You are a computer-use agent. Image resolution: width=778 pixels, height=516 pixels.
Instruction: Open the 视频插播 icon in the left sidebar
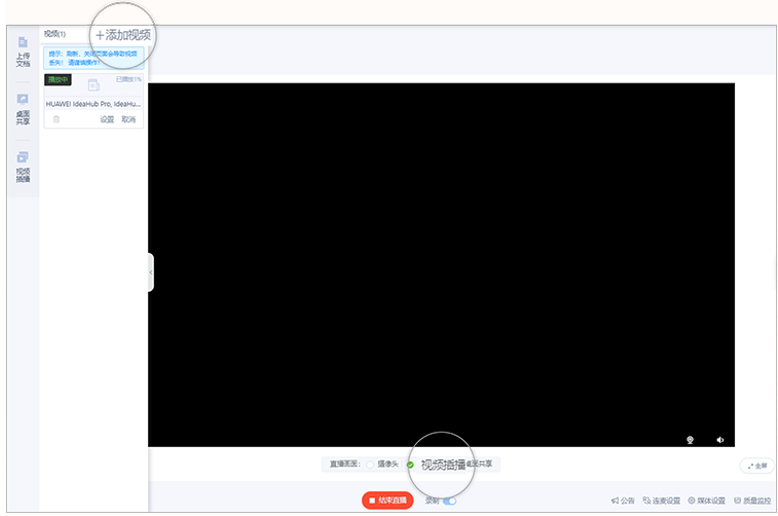pyautogui.click(x=23, y=167)
